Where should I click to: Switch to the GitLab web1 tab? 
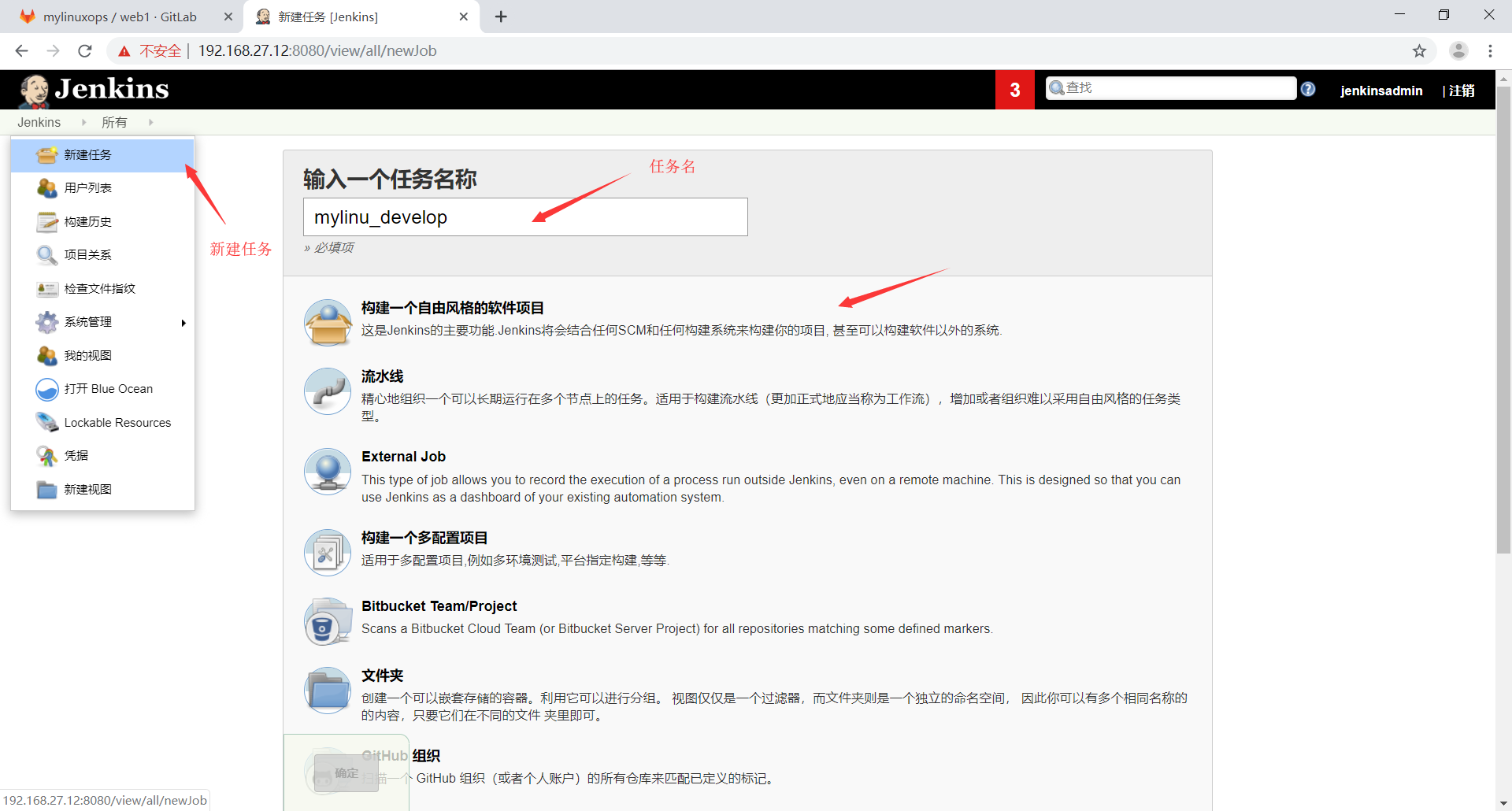(x=120, y=17)
